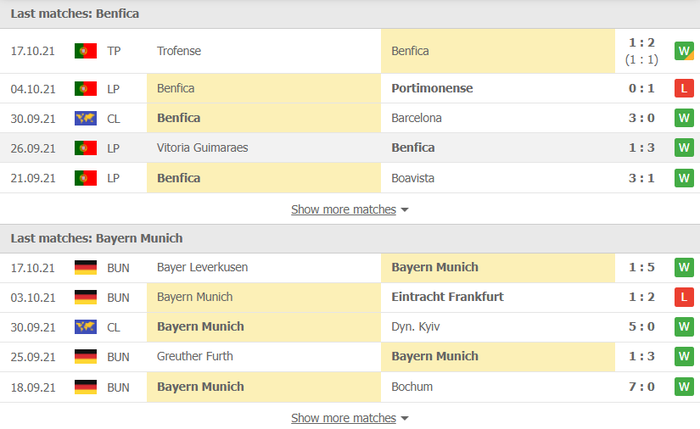Click the win badge for Benfica vs Boavista
Image resolution: width=700 pixels, height=429 pixels.
[x=684, y=178]
